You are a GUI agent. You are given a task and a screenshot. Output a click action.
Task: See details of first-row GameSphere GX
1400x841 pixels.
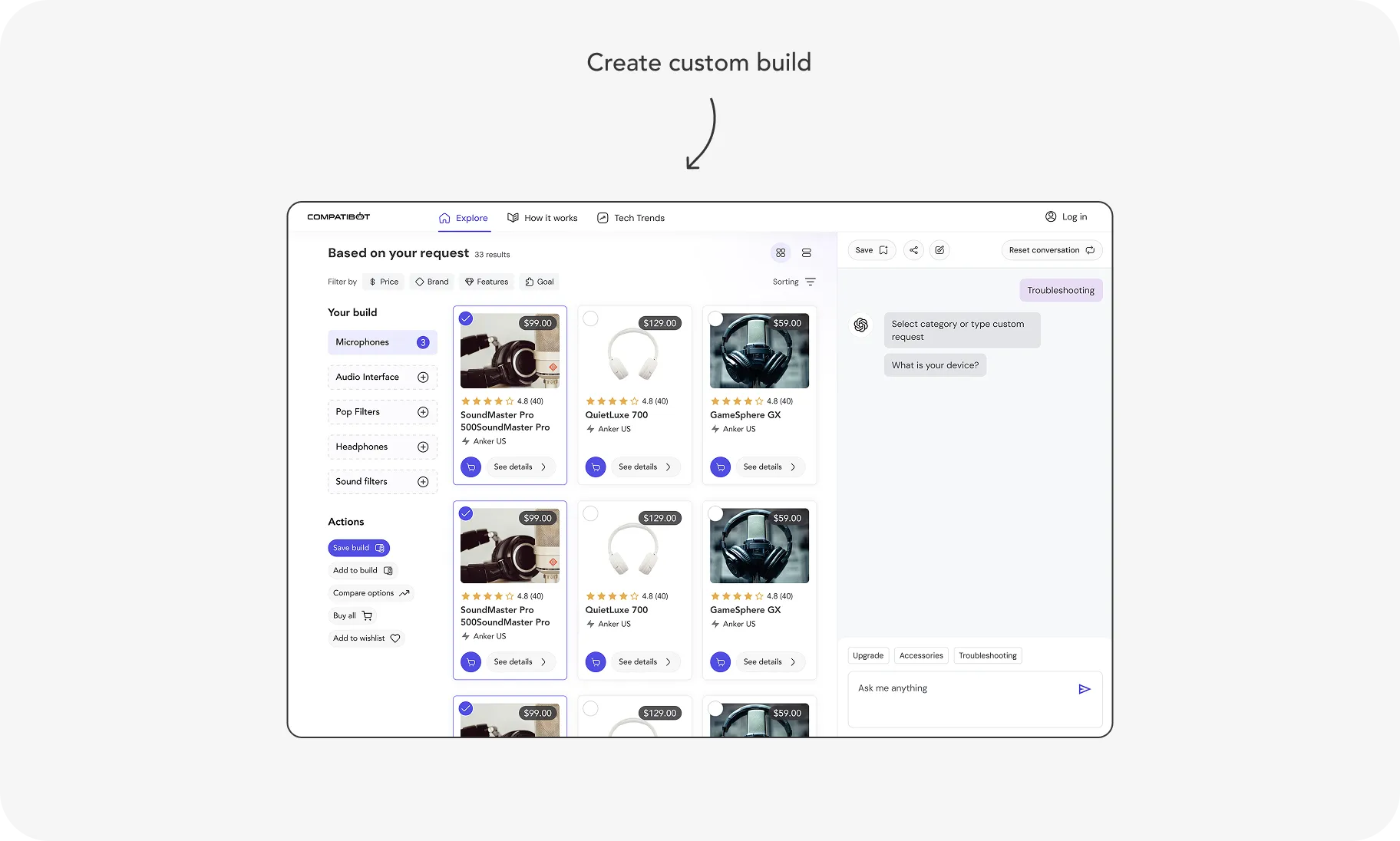point(770,467)
